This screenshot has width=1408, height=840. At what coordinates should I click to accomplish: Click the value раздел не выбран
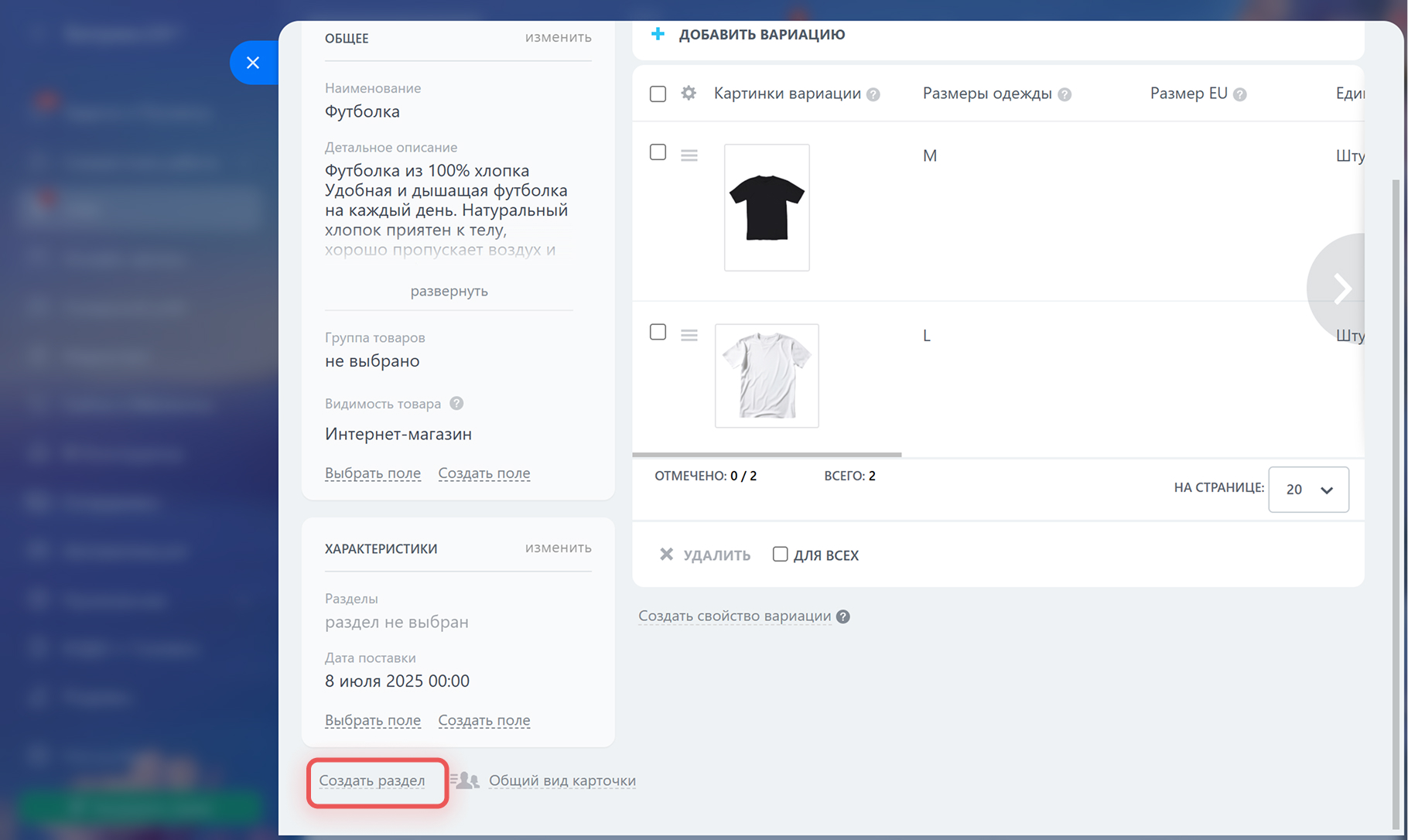pos(397,622)
